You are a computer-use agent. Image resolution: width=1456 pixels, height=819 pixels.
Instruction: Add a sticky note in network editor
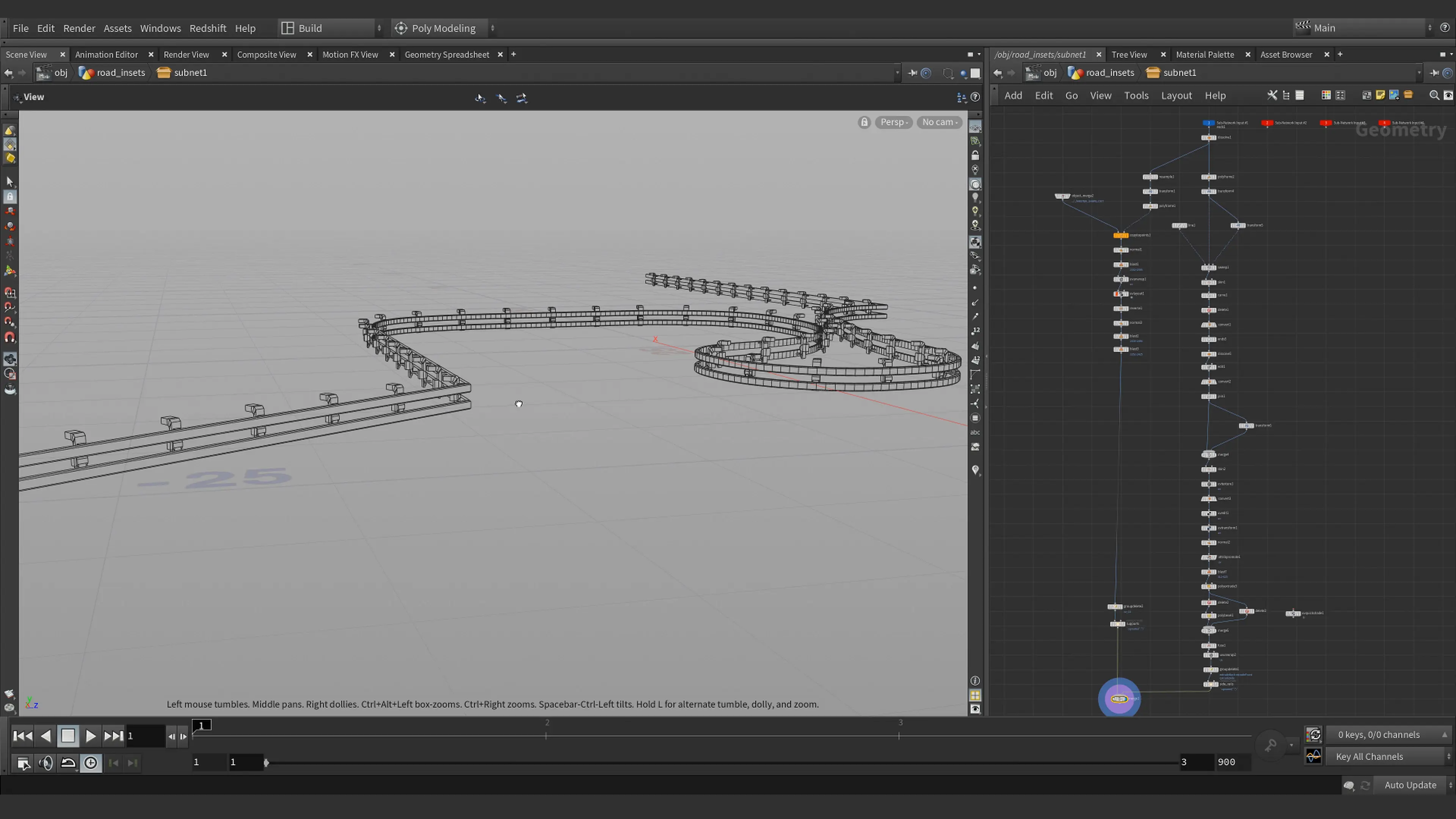pos(1380,96)
